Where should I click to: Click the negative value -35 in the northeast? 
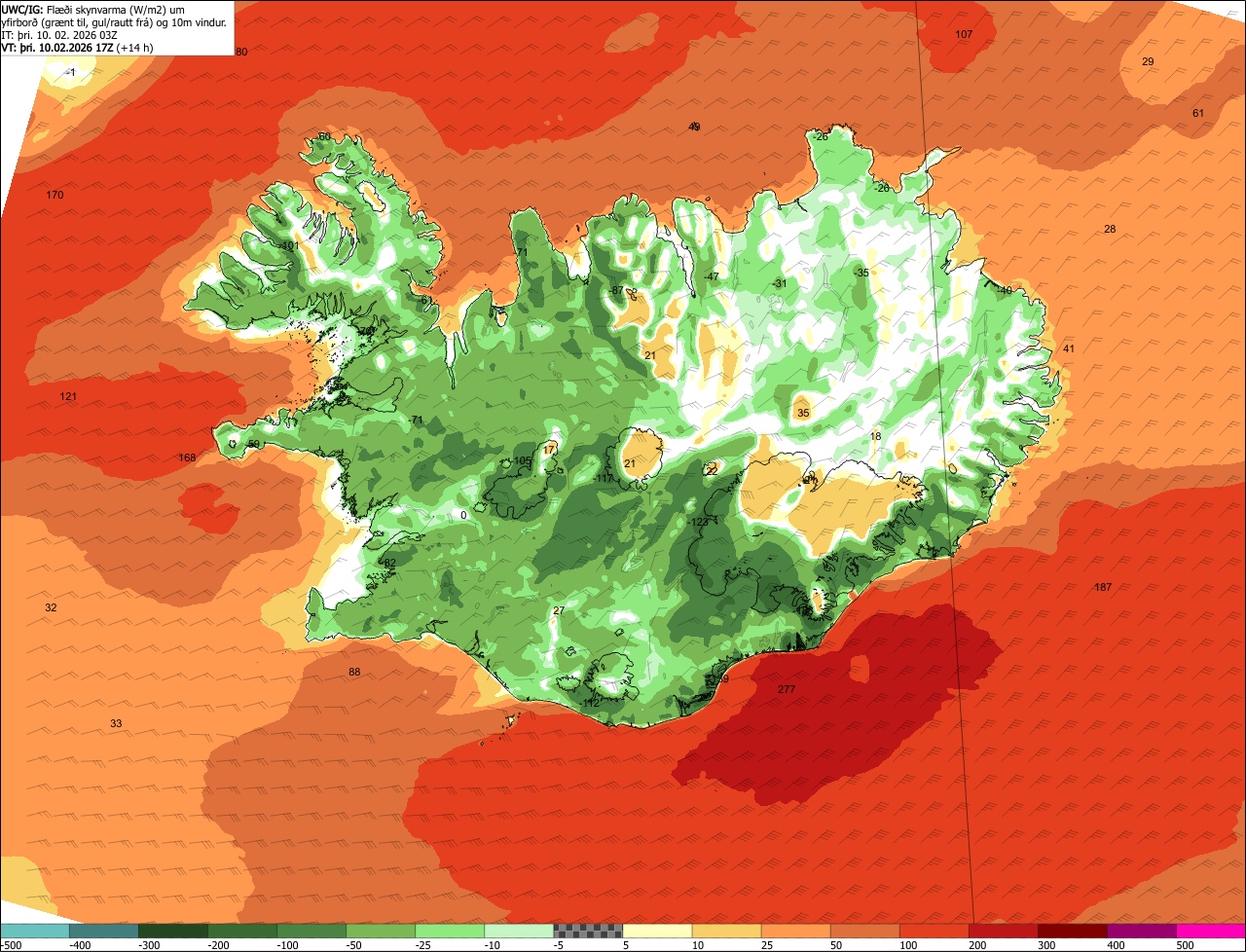pyautogui.click(x=861, y=273)
